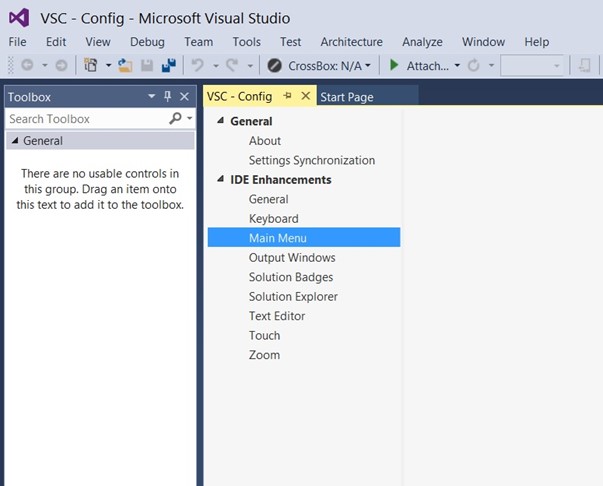The height and width of the screenshot is (486, 603).
Task: Open the Window menu
Action: (483, 42)
